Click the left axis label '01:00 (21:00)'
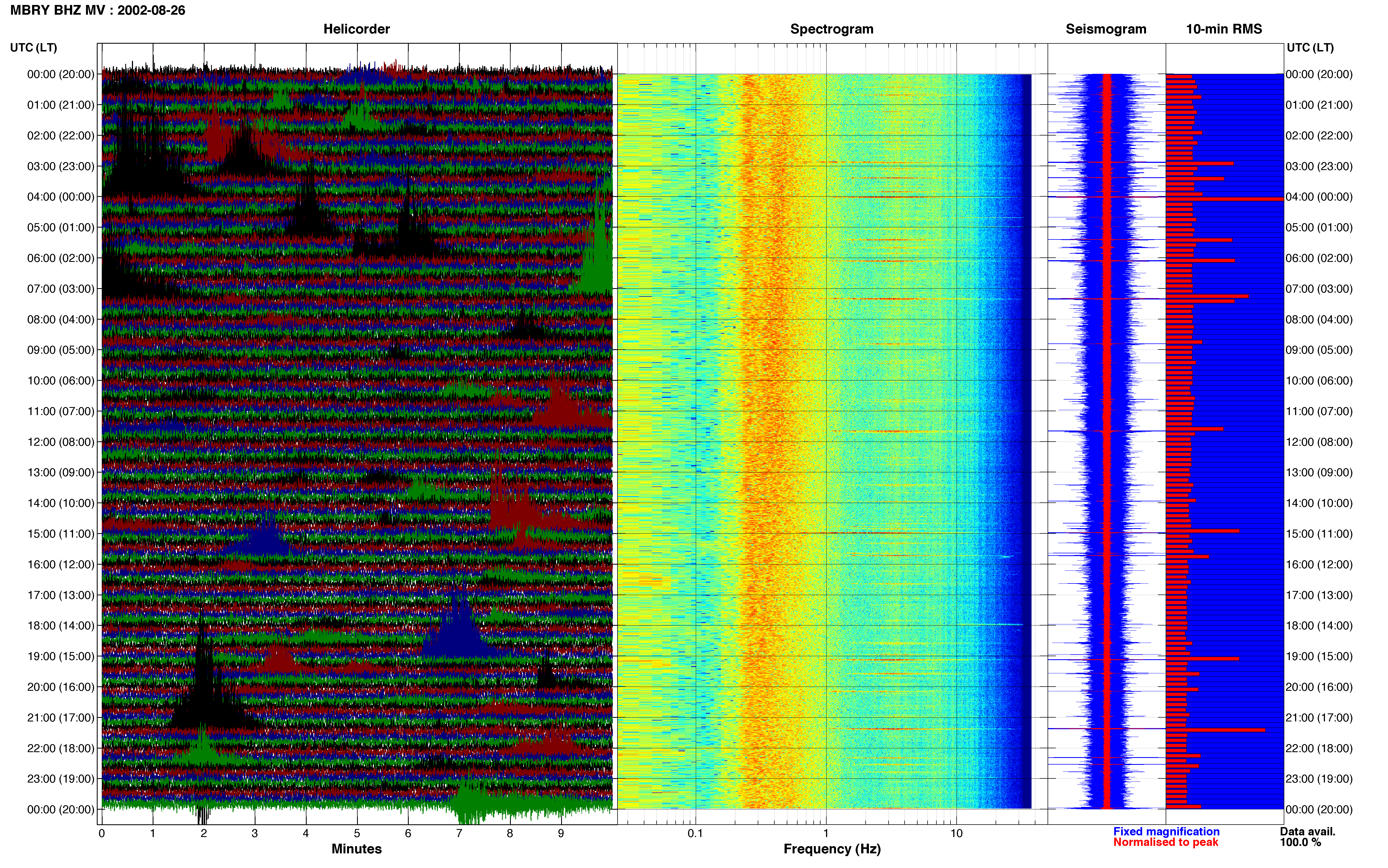 pos(61,105)
